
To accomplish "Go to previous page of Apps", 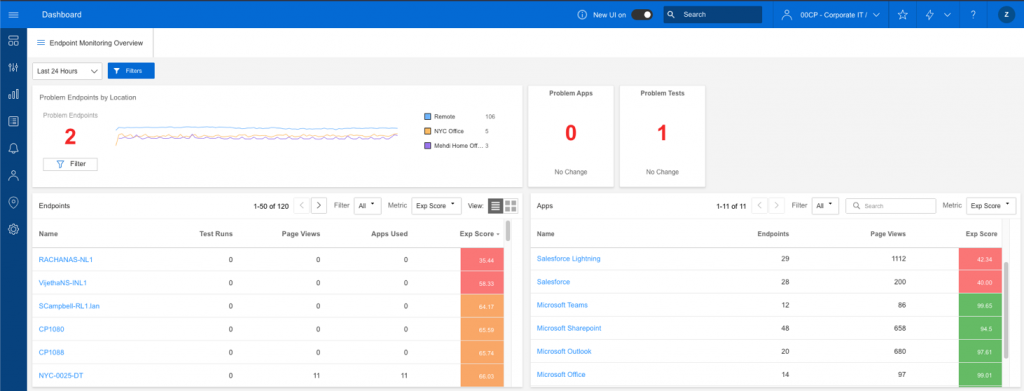I will (x=760, y=206).
